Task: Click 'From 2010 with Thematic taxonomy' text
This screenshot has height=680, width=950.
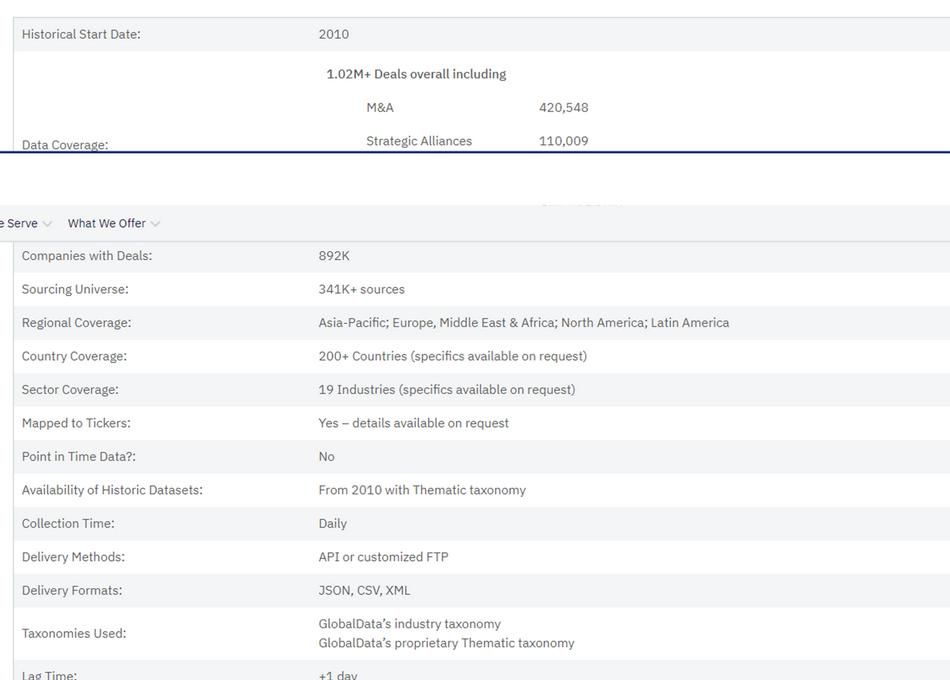Action: click(422, 490)
